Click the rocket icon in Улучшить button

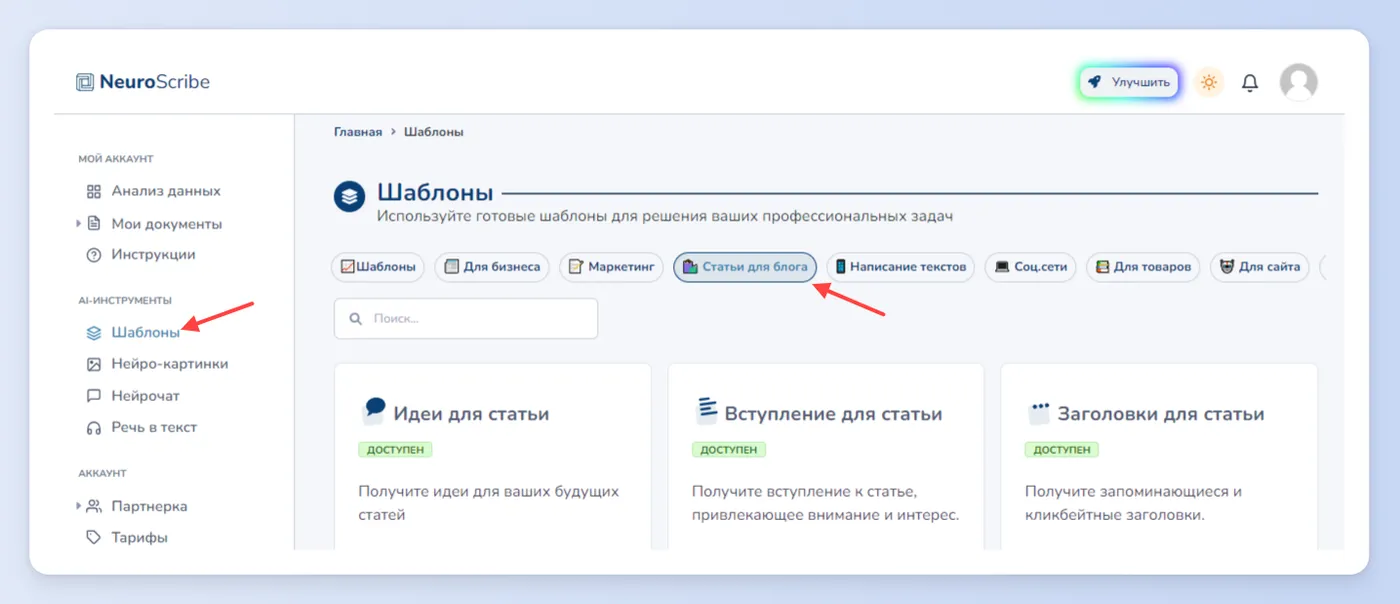(1095, 82)
